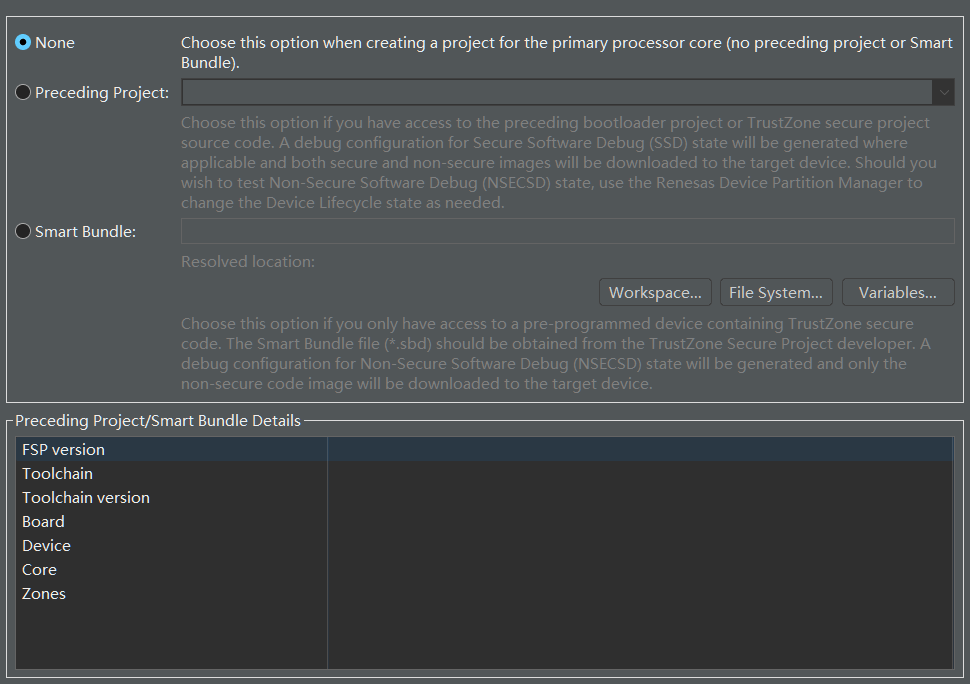
Task: Click the Resolved location label
Action: click(247, 262)
